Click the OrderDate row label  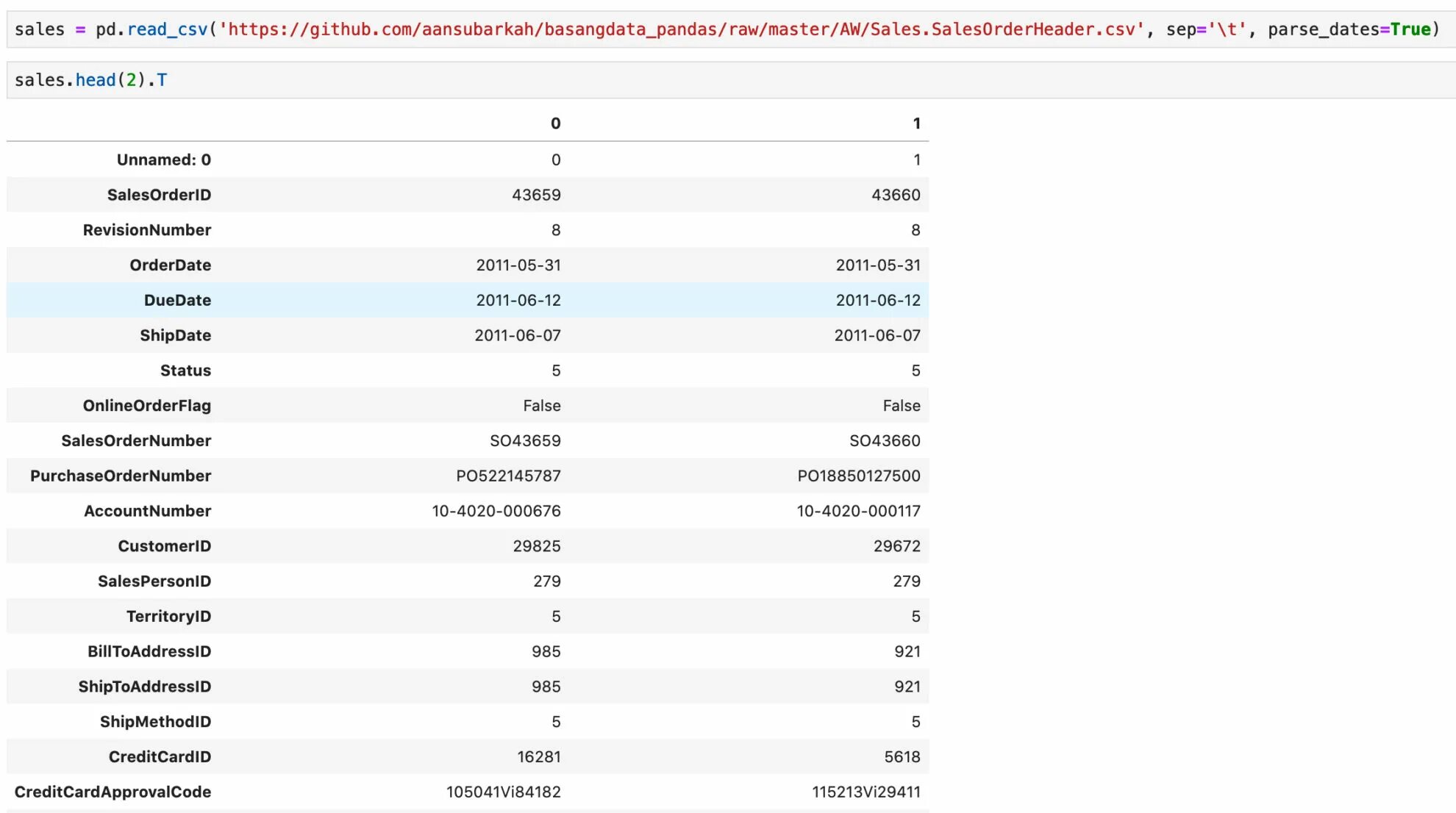tap(170, 265)
